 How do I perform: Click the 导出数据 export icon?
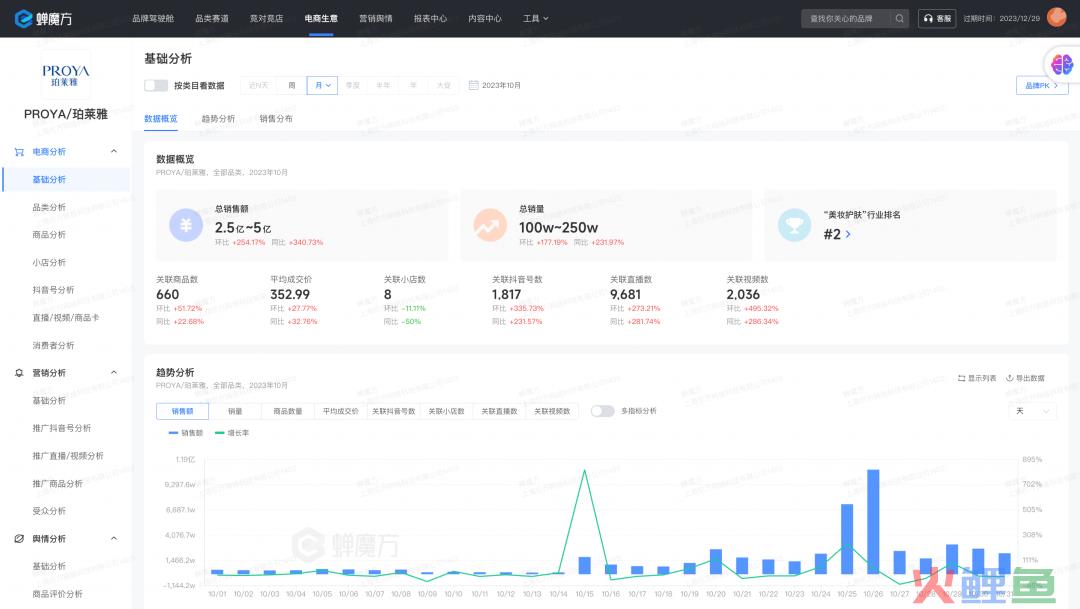[x=1010, y=378]
